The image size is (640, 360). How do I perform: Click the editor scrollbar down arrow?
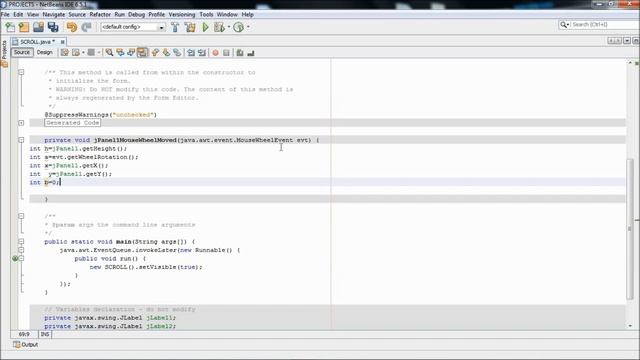click(x=630, y=326)
